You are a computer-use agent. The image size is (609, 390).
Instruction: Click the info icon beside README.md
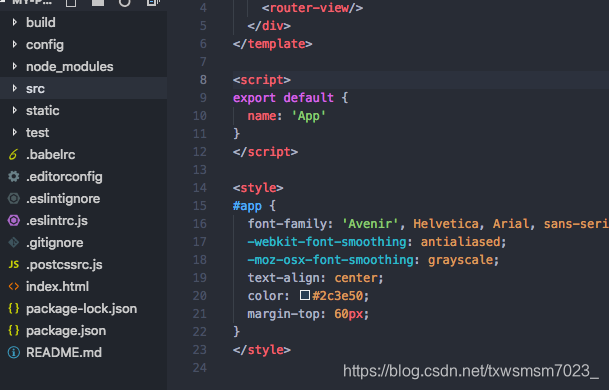pyautogui.click(x=14, y=352)
